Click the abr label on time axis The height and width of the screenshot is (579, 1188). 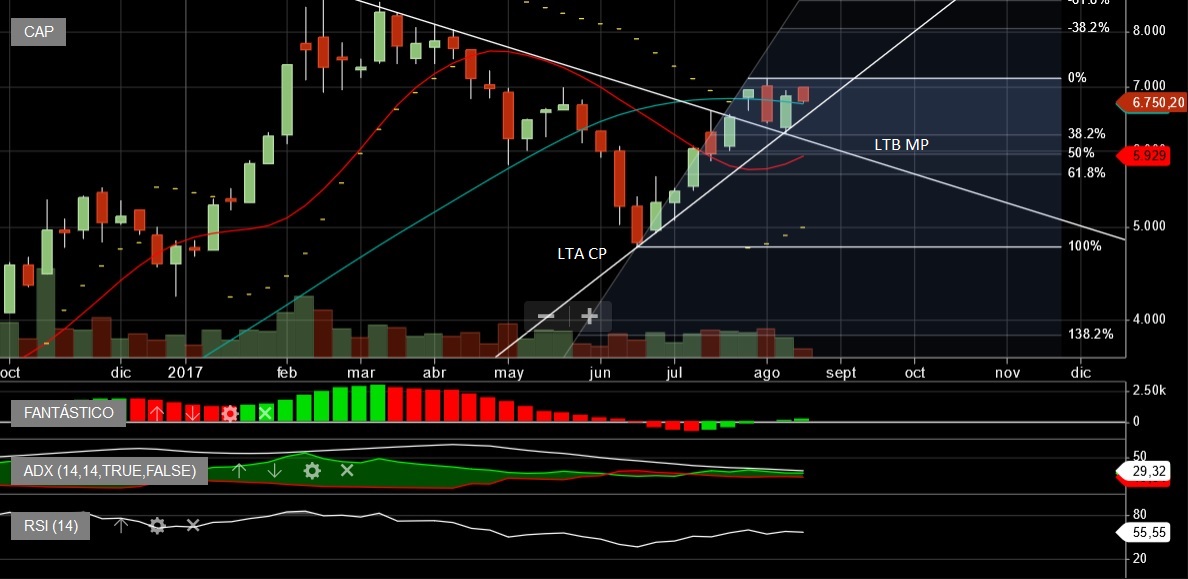pos(434,372)
